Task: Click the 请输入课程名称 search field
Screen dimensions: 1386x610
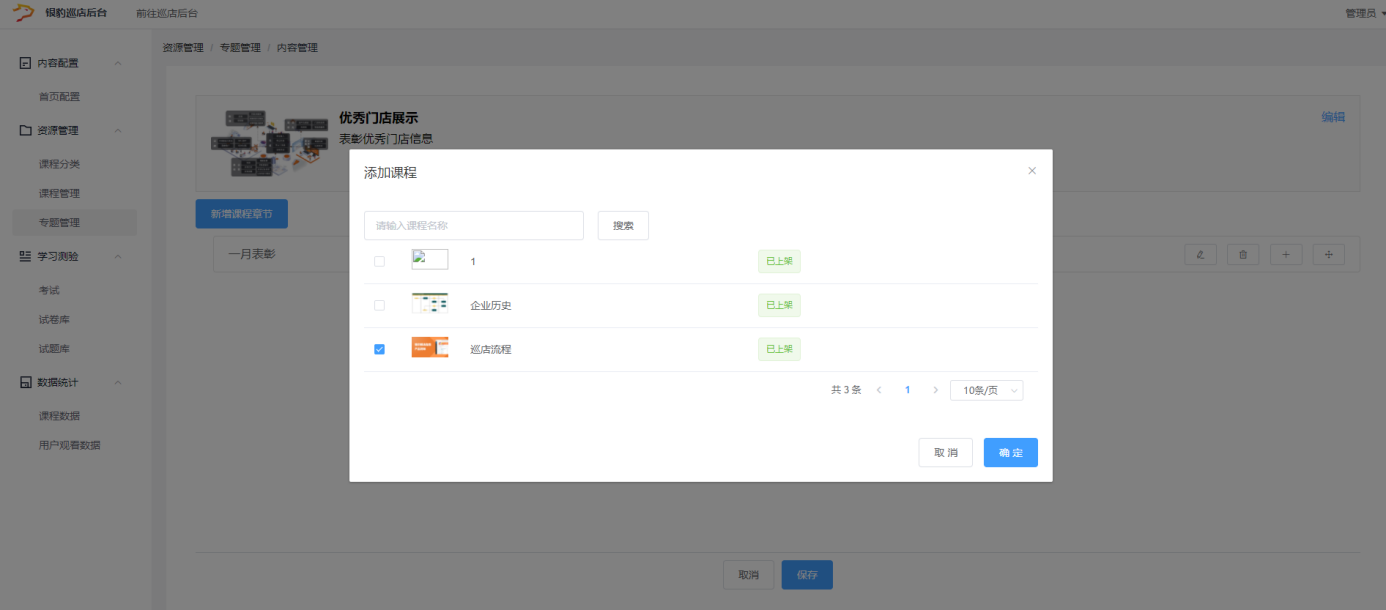Action: (473, 226)
